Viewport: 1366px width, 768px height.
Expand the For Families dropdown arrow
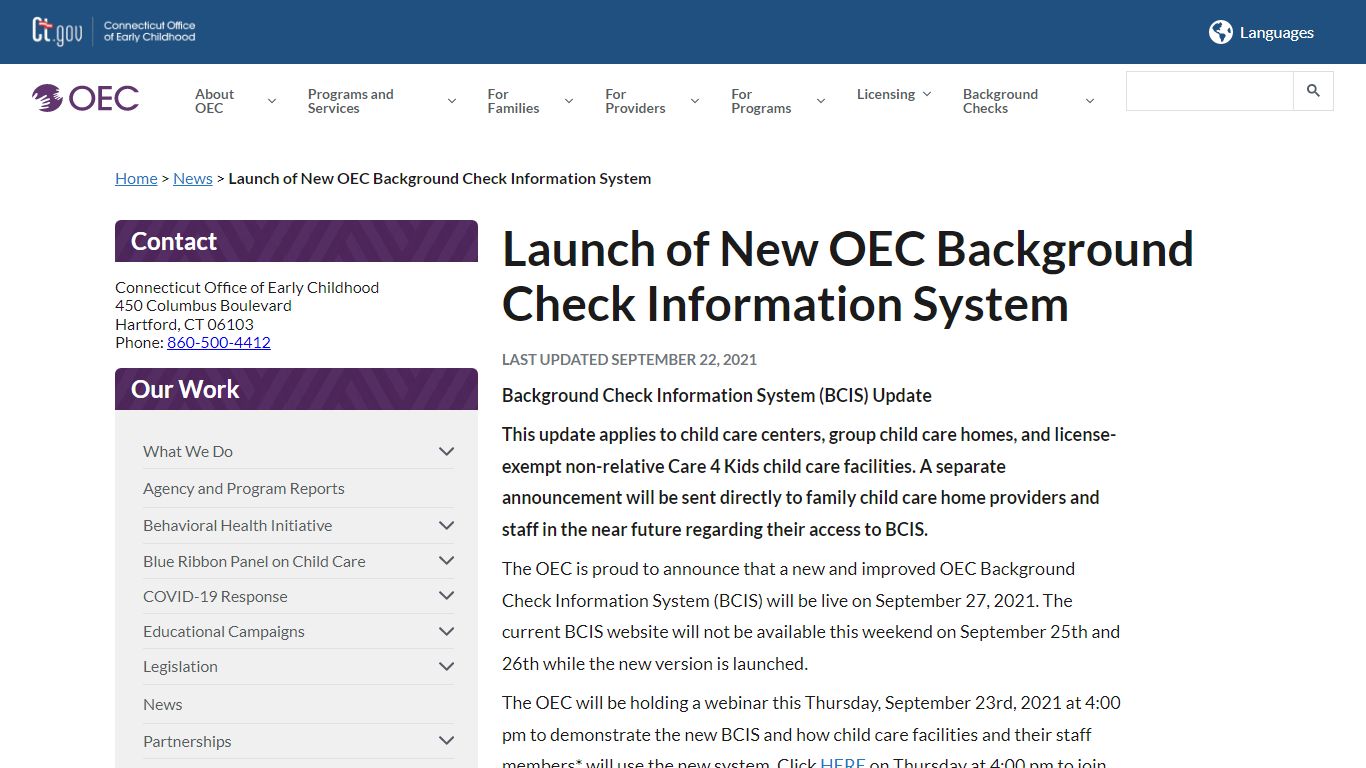point(568,101)
